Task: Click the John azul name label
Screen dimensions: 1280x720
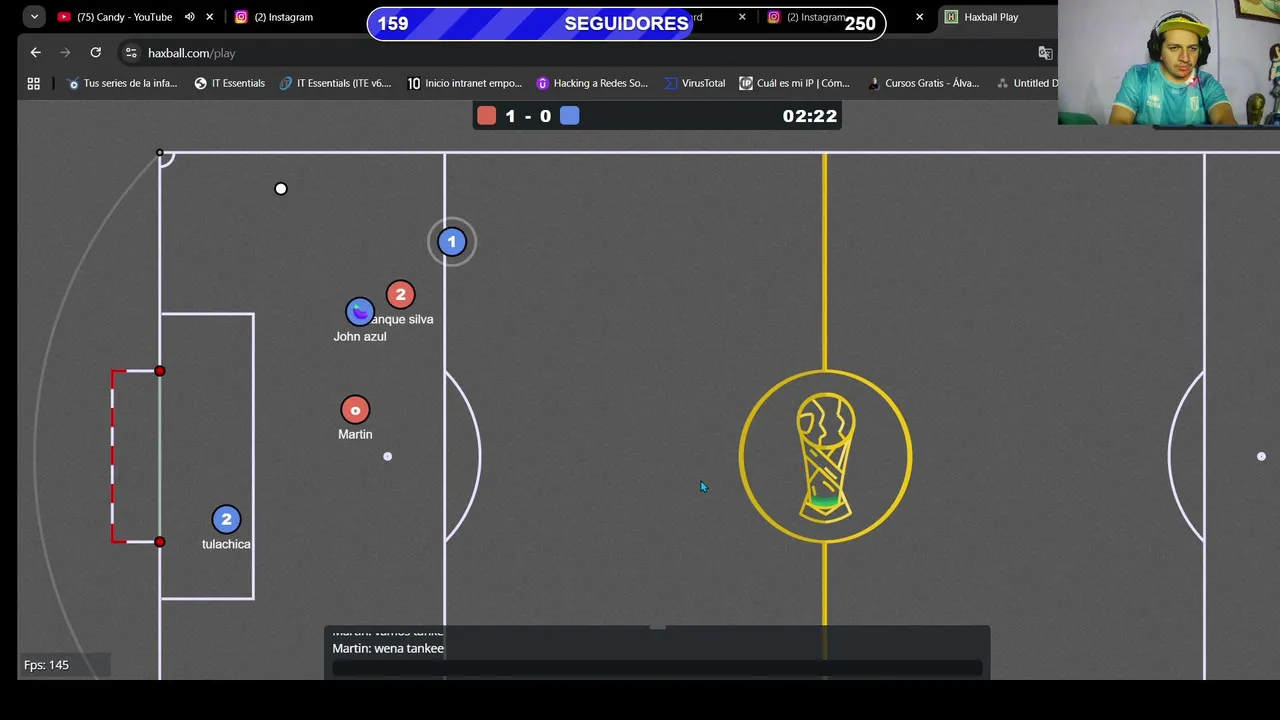Action: coord(360,337)
